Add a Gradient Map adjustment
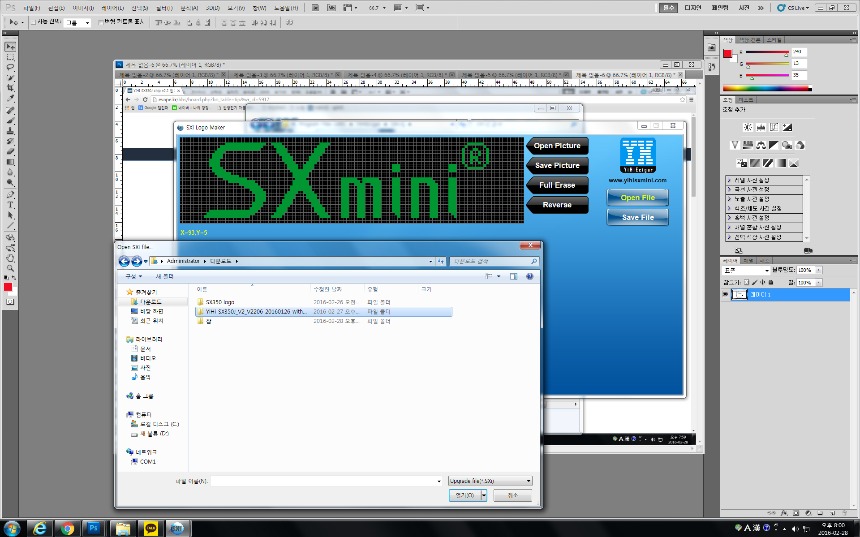 pyautogui.click(x=780, y=163)
